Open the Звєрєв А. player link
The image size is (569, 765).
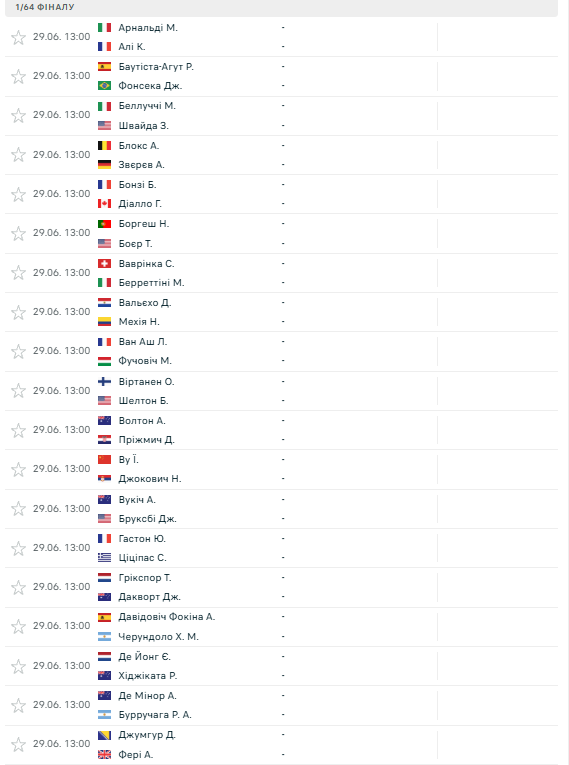pos(142,164)
